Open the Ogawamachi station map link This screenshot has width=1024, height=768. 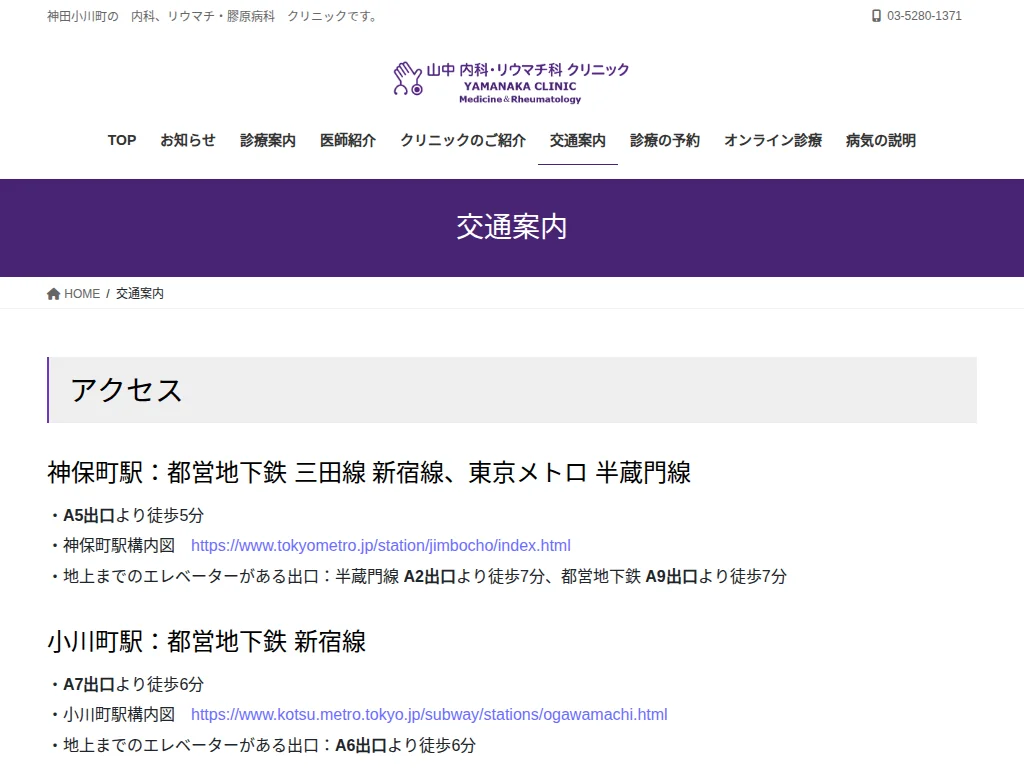click(428, 714)
